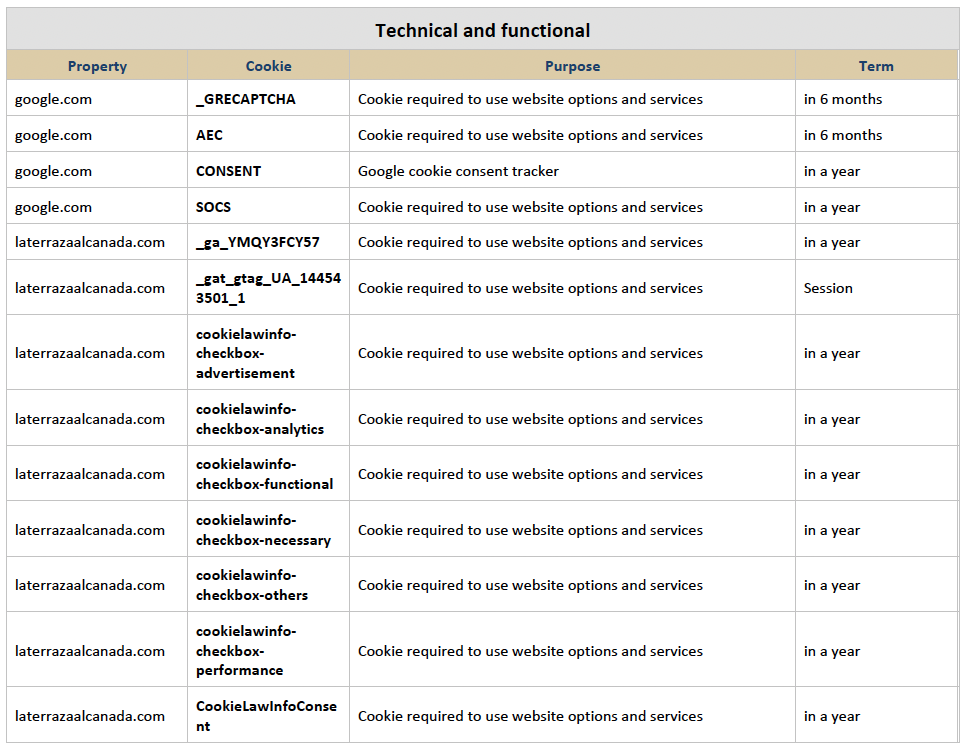Viewport: 968px width, 750px height.
Task: Click the Purpose column header
Action: pos(572,66)
